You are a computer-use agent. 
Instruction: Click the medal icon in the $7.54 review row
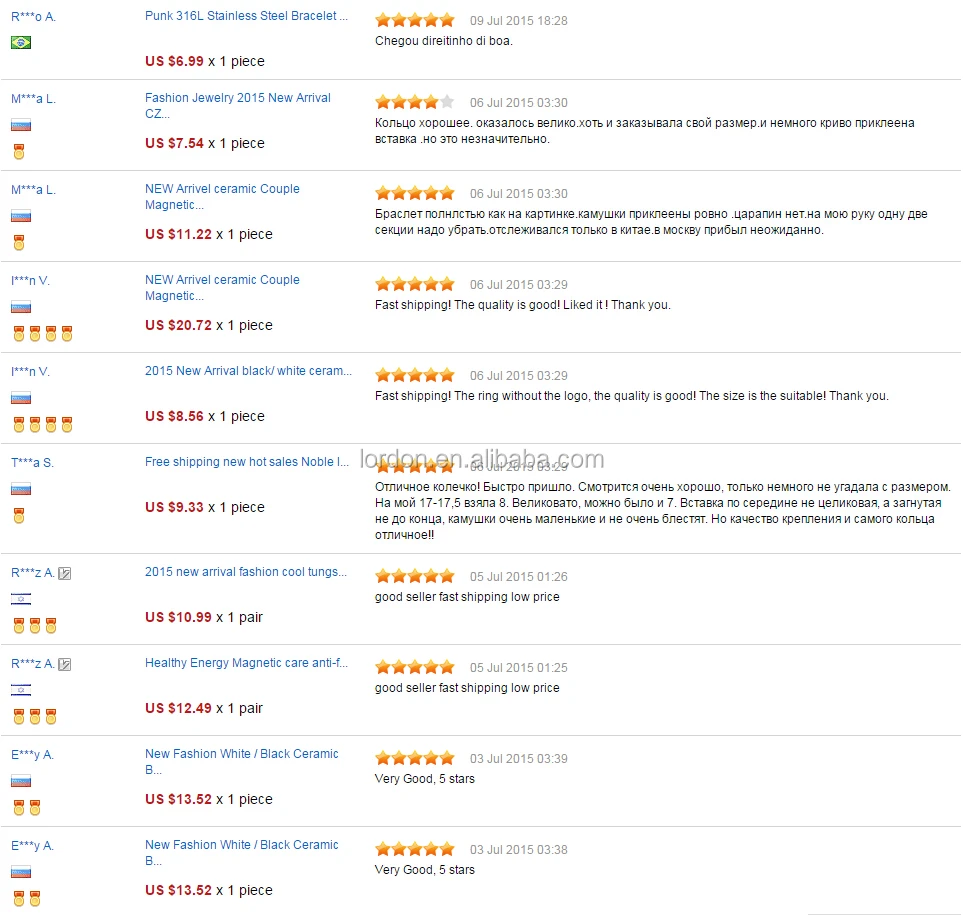(x=18, y=151)
